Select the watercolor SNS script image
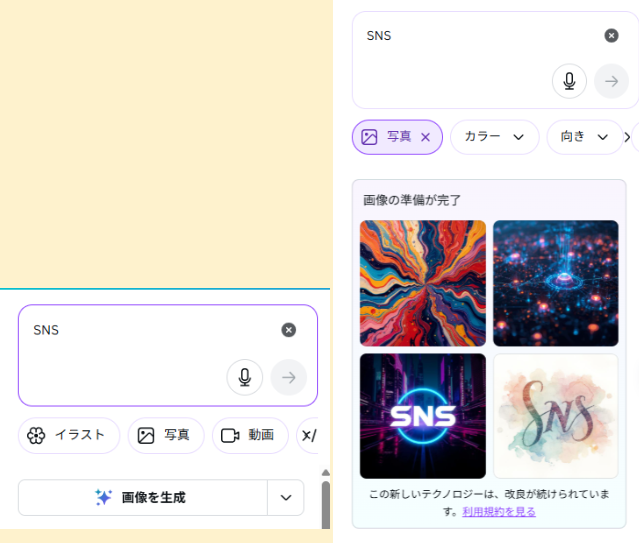Image resolution: width=639 pixels, height=543 pixels. coord(555,416)
